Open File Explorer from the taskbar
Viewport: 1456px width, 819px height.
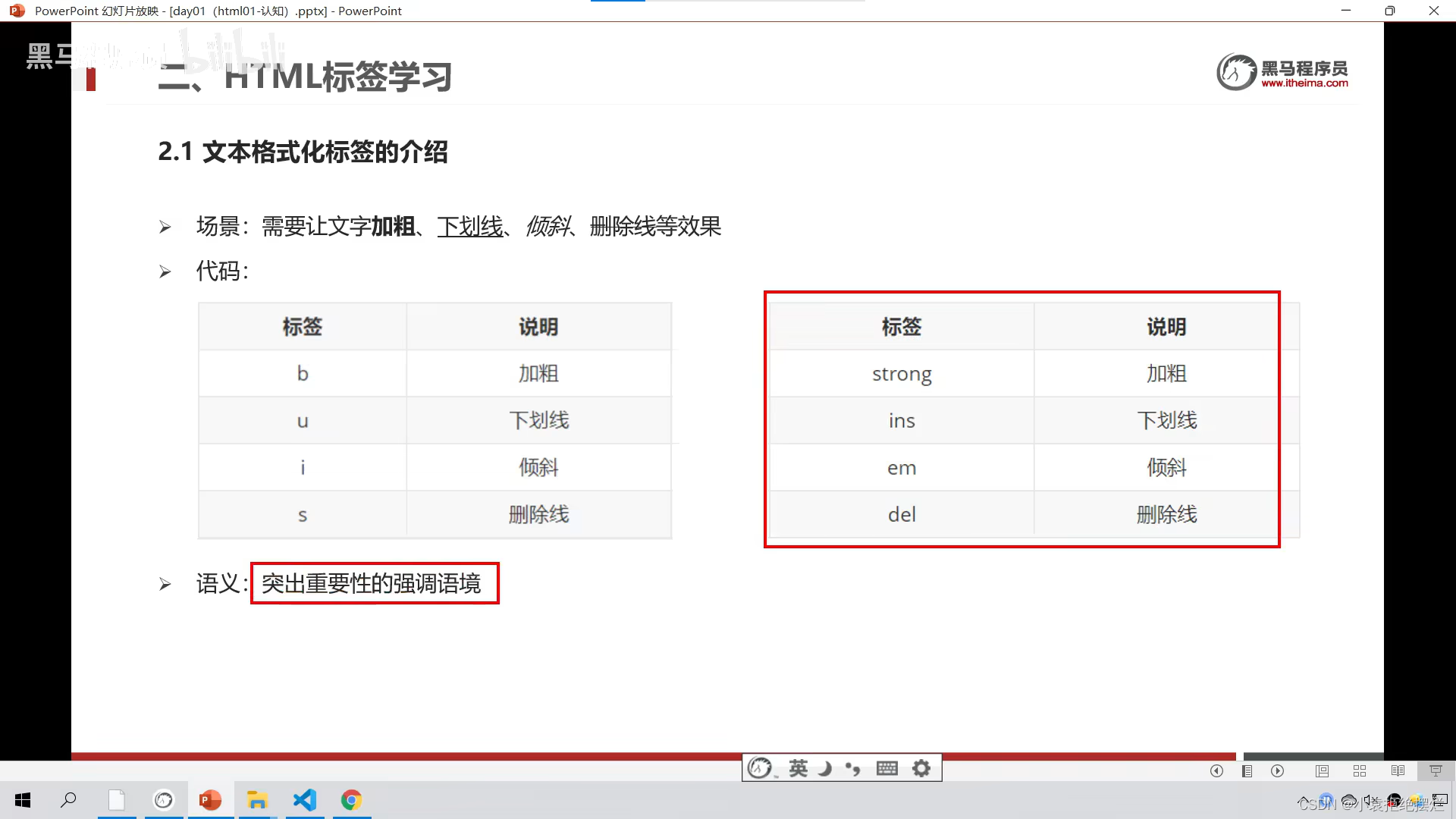tap(258, 800)
